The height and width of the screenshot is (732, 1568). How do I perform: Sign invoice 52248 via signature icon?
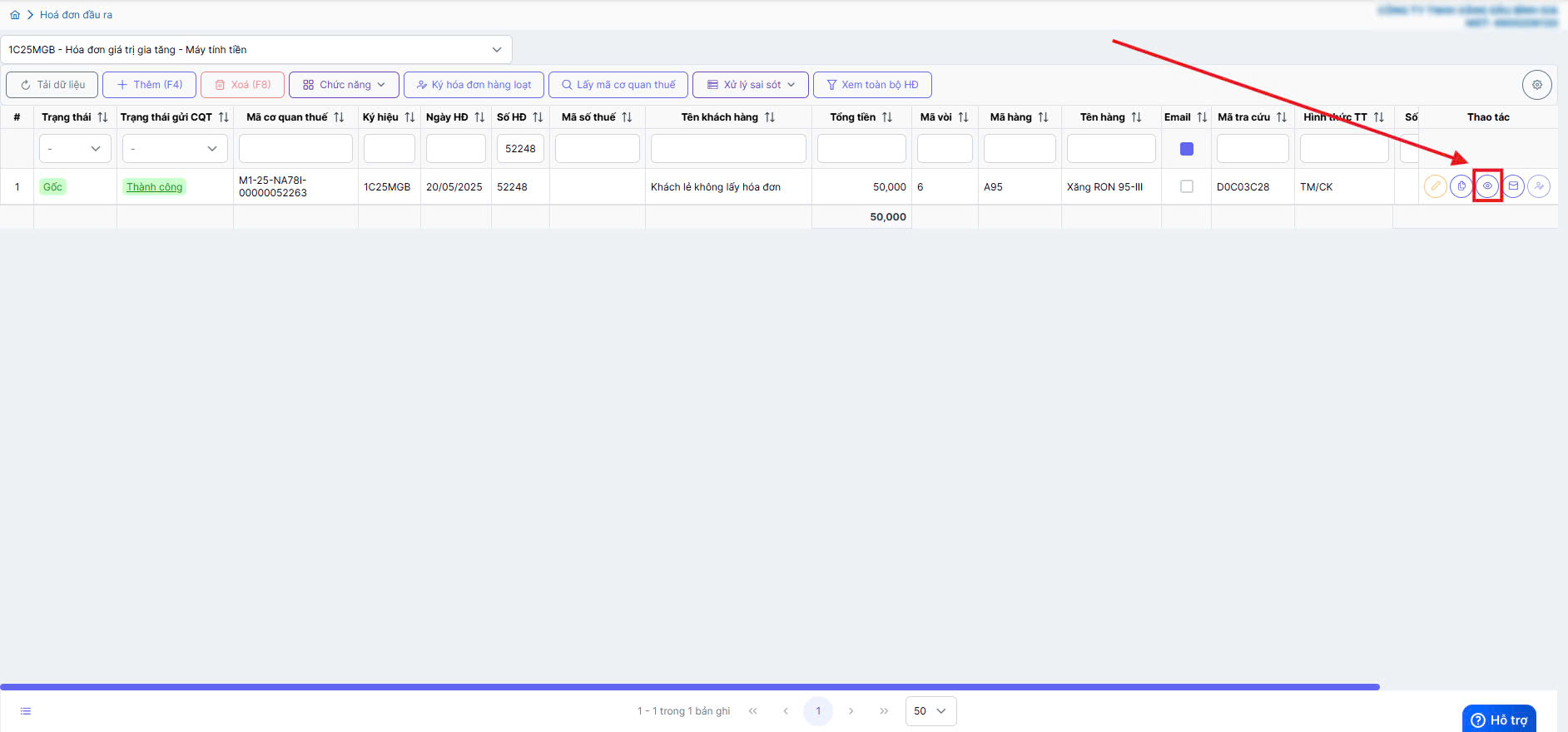(1539, 186)
